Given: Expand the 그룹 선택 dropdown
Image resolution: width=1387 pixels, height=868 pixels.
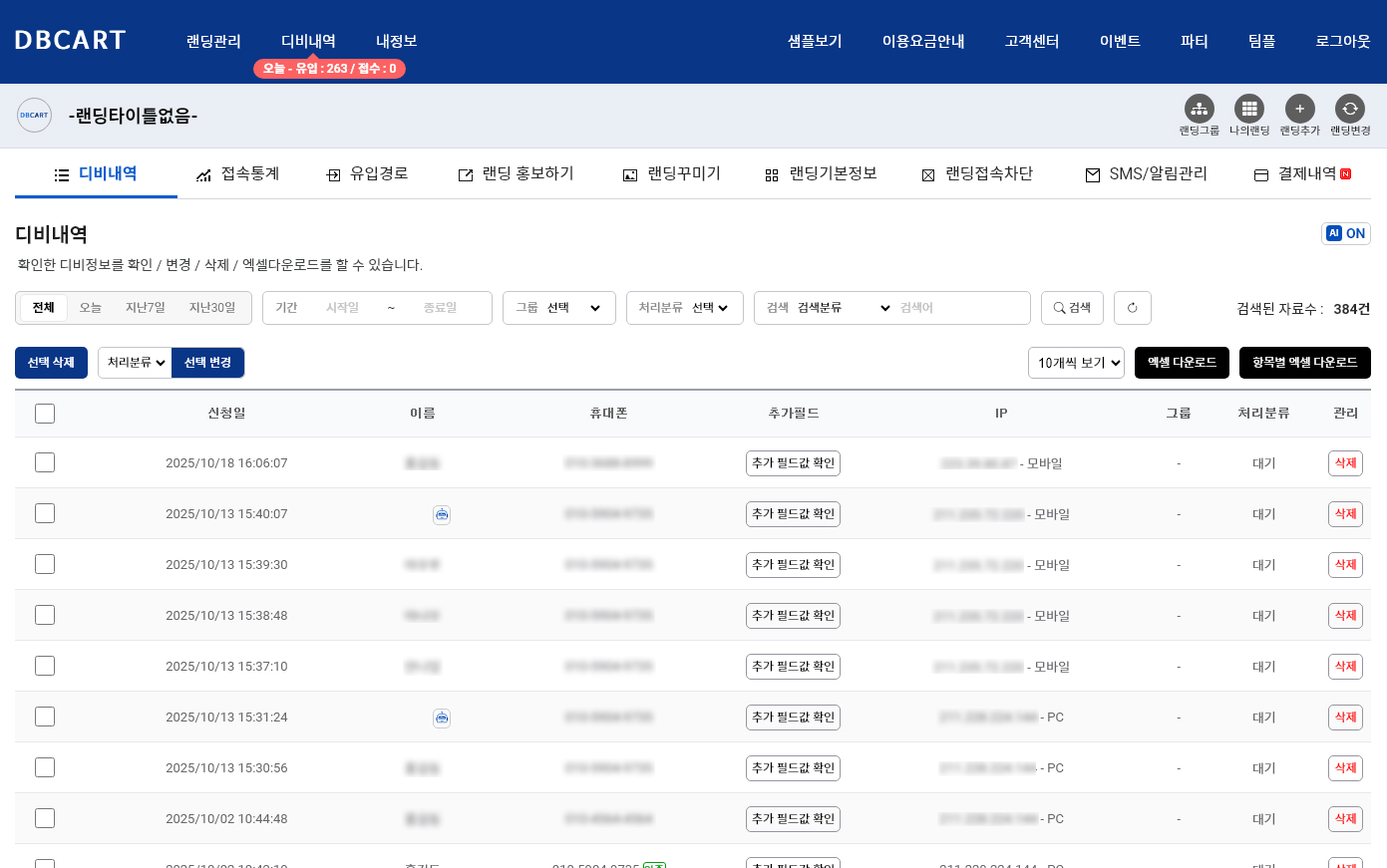Looking at the screenshot, I should pos(558,308).
